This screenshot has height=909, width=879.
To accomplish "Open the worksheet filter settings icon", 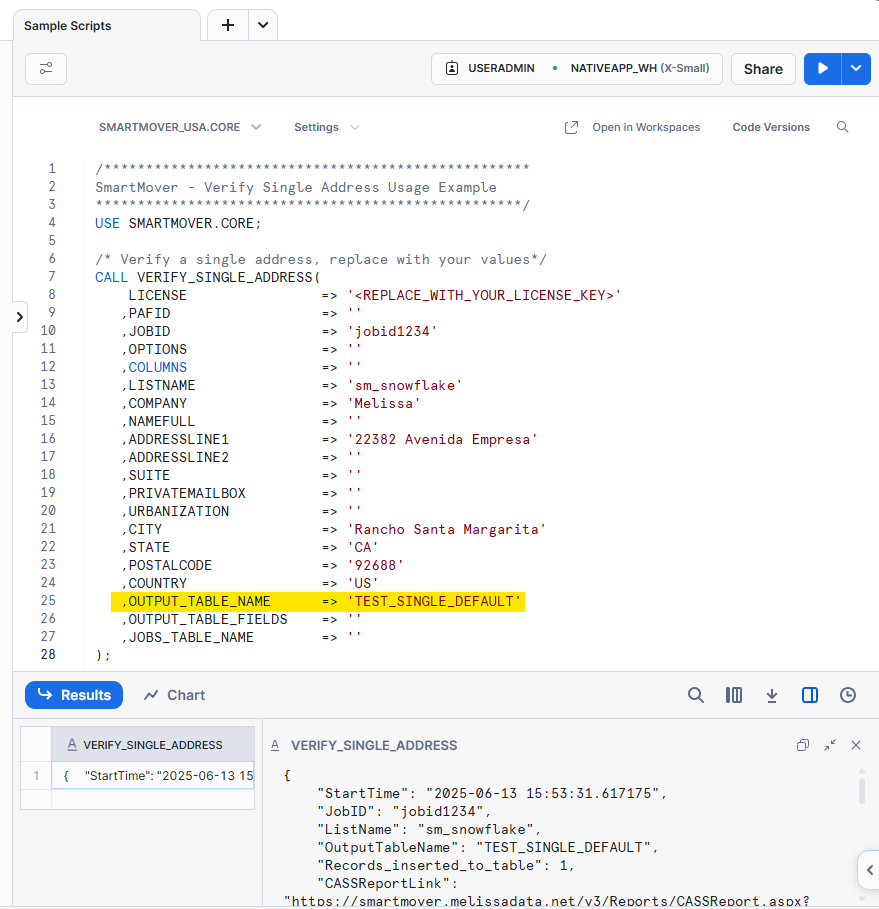I will [46, 68].
